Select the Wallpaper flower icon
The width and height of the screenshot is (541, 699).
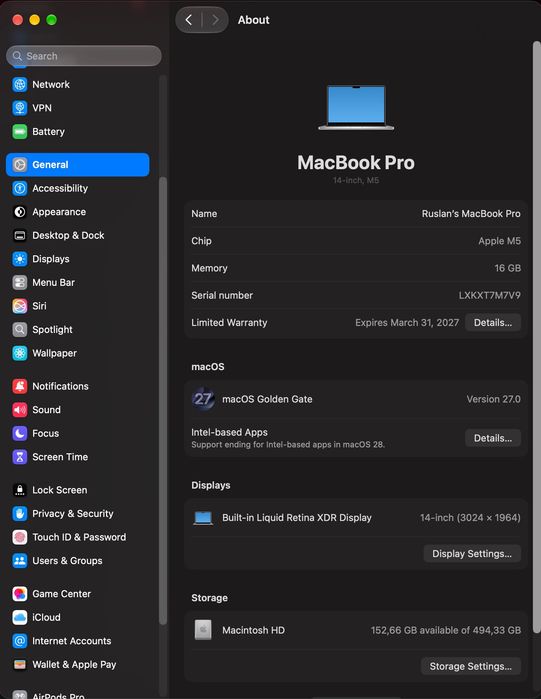[x=20, y=353]
